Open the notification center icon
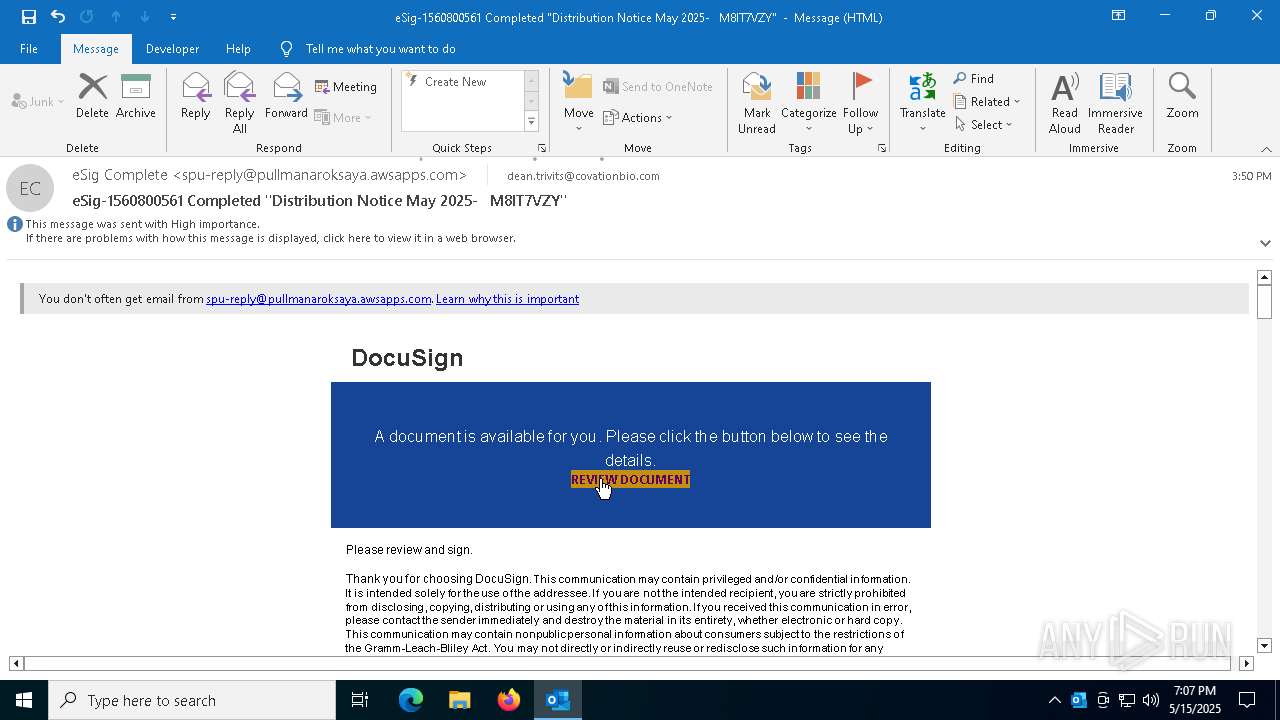 tap(1247, 700)
